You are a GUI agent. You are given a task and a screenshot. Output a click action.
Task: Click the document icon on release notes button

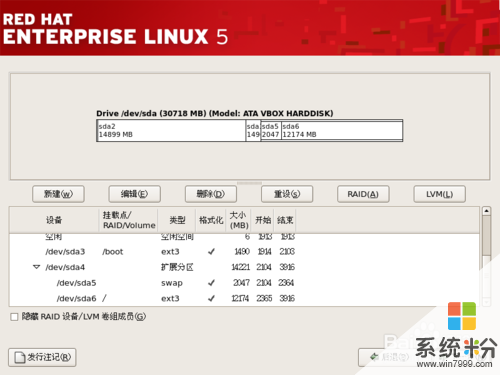tap(20, 357)
